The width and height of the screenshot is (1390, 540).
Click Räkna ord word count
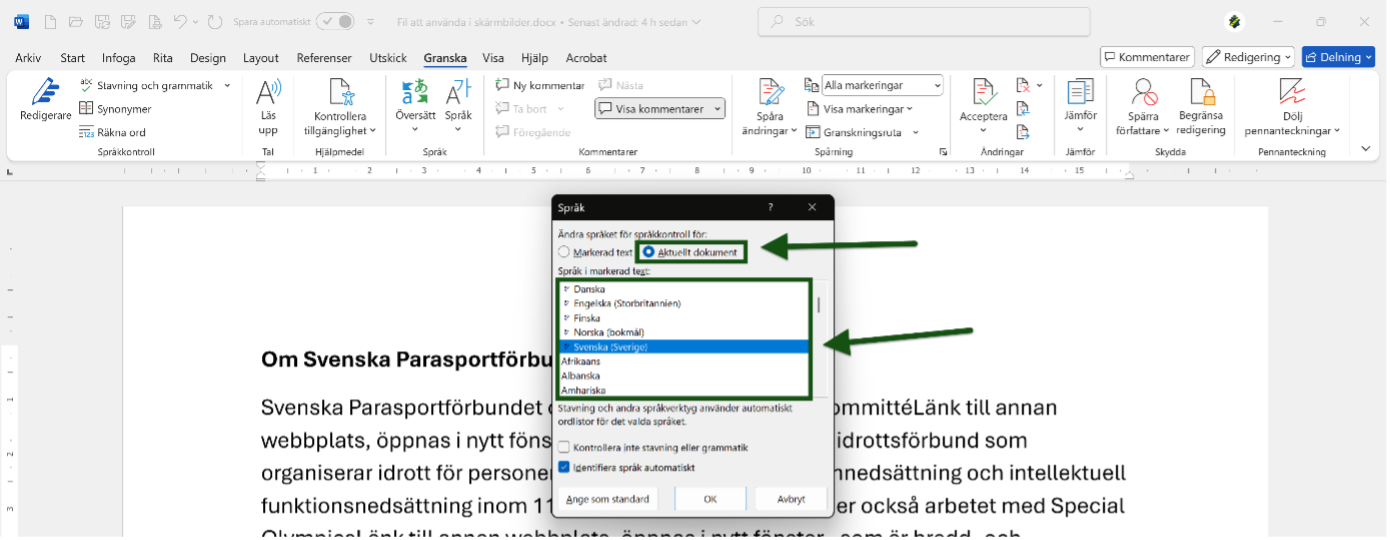pyautogui.click(x=113, y=132)
